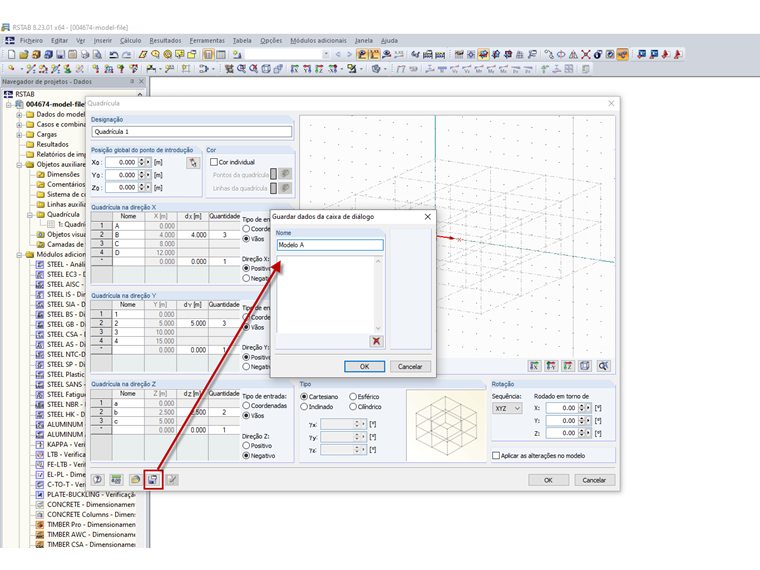Screen dimensions: 760x570
Task: Click the Redo arrow in the toolbar
Action: (x=126, y=54)
